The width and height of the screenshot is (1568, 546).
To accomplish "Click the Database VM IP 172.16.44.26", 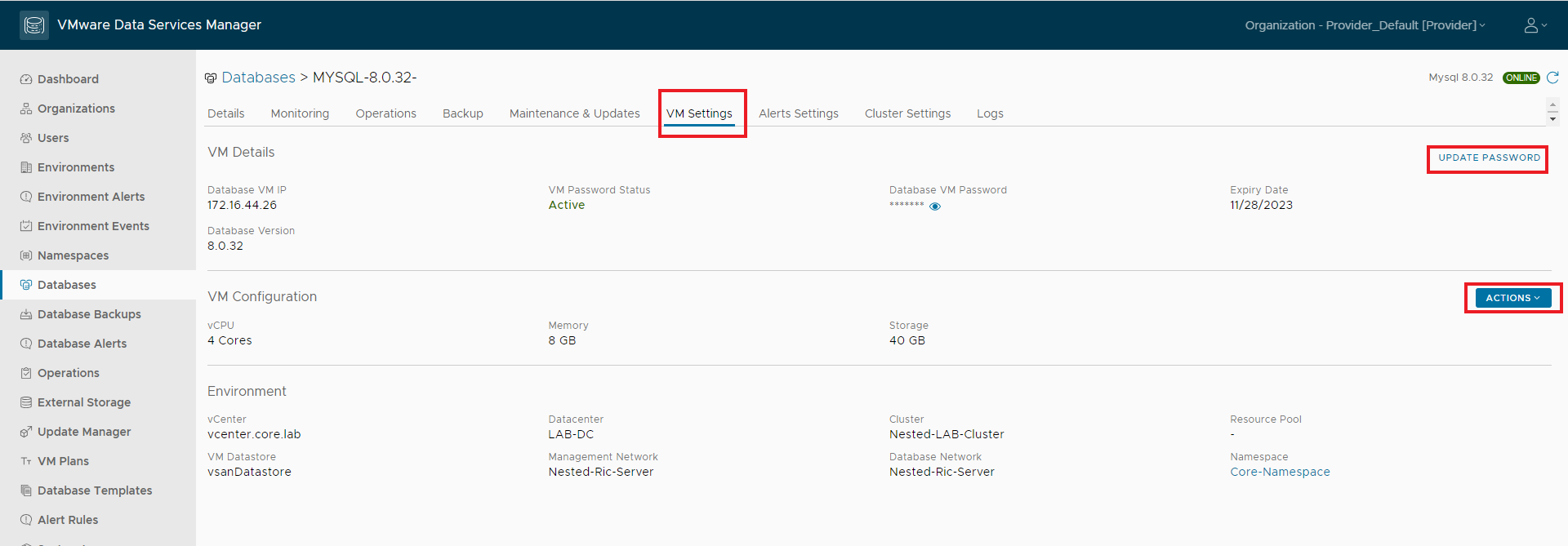I will 242,205.
